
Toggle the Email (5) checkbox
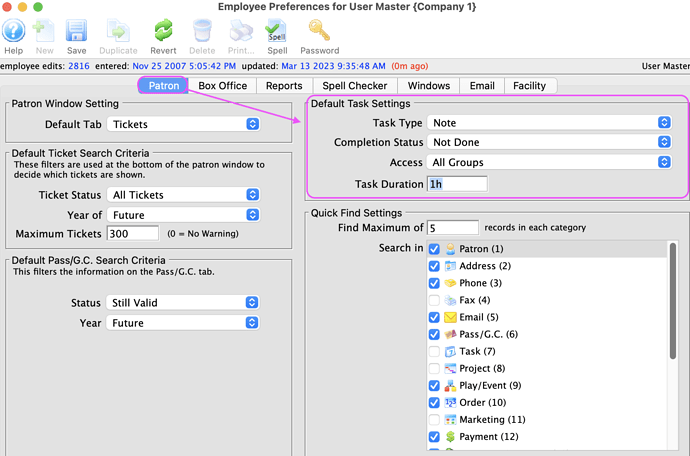coord(434,317)
